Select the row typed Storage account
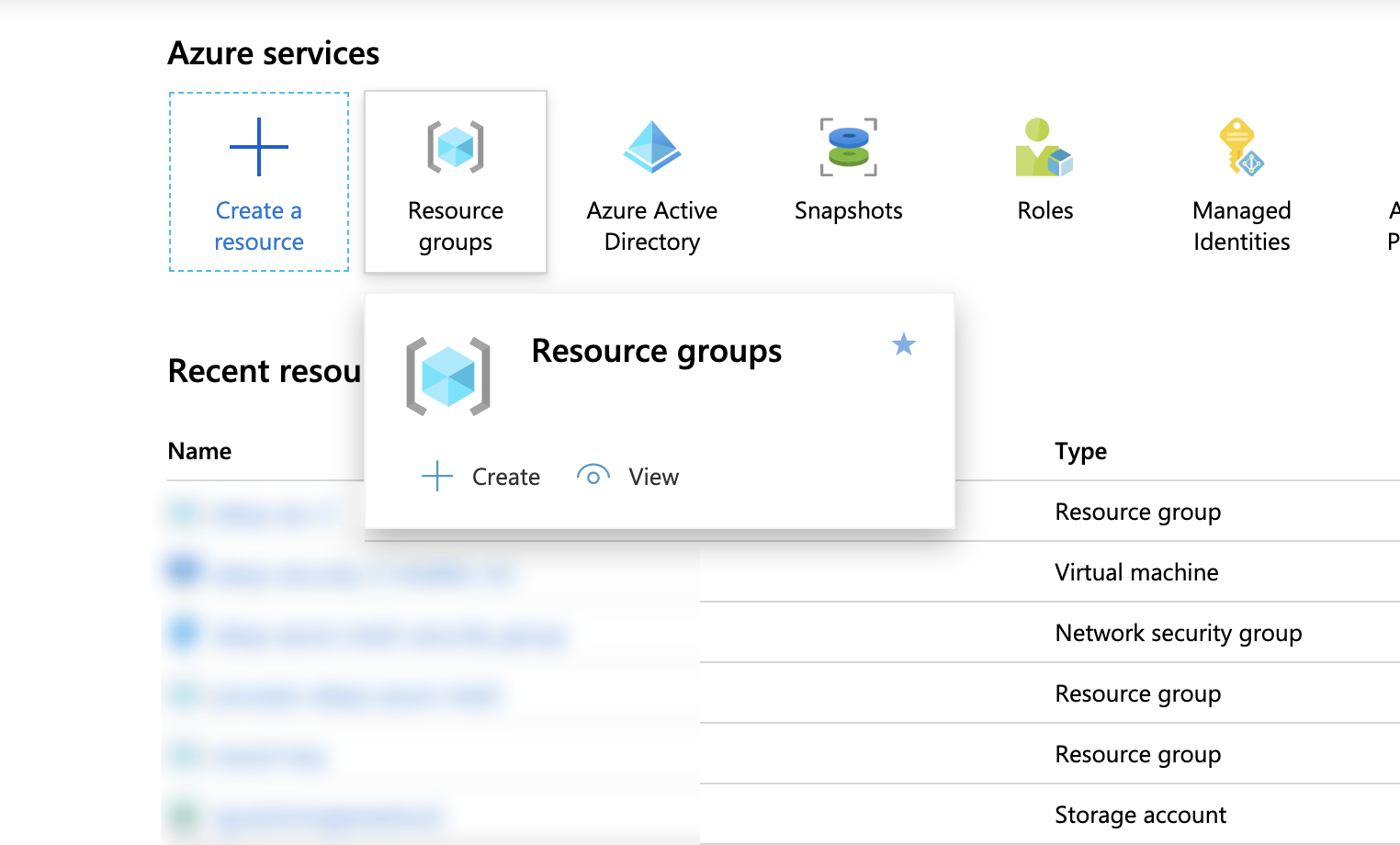This screenshot has width=1400, height=845. click(1139, 814)
